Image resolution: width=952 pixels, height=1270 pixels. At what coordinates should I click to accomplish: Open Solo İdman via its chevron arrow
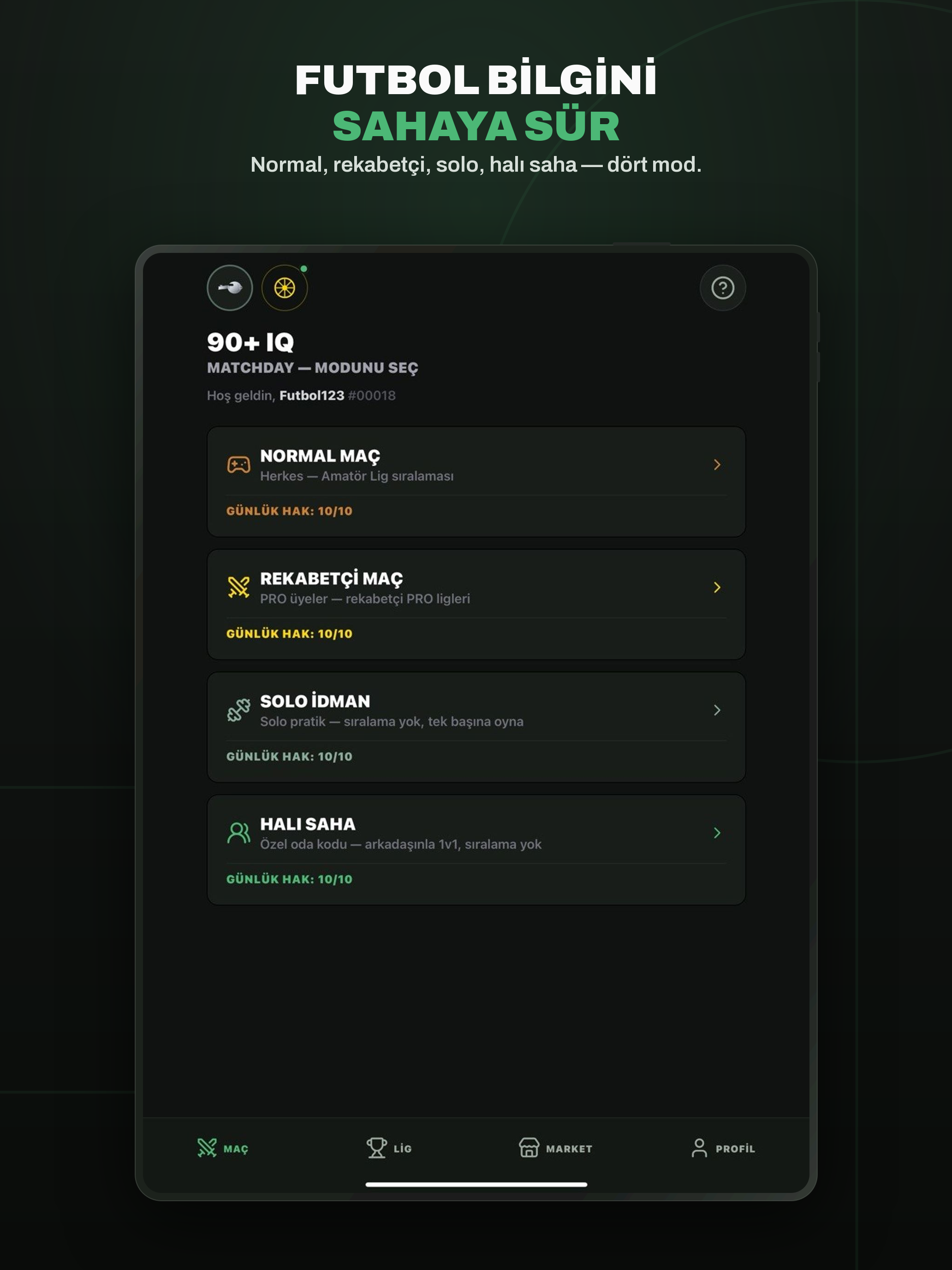(x=717, y=710)
